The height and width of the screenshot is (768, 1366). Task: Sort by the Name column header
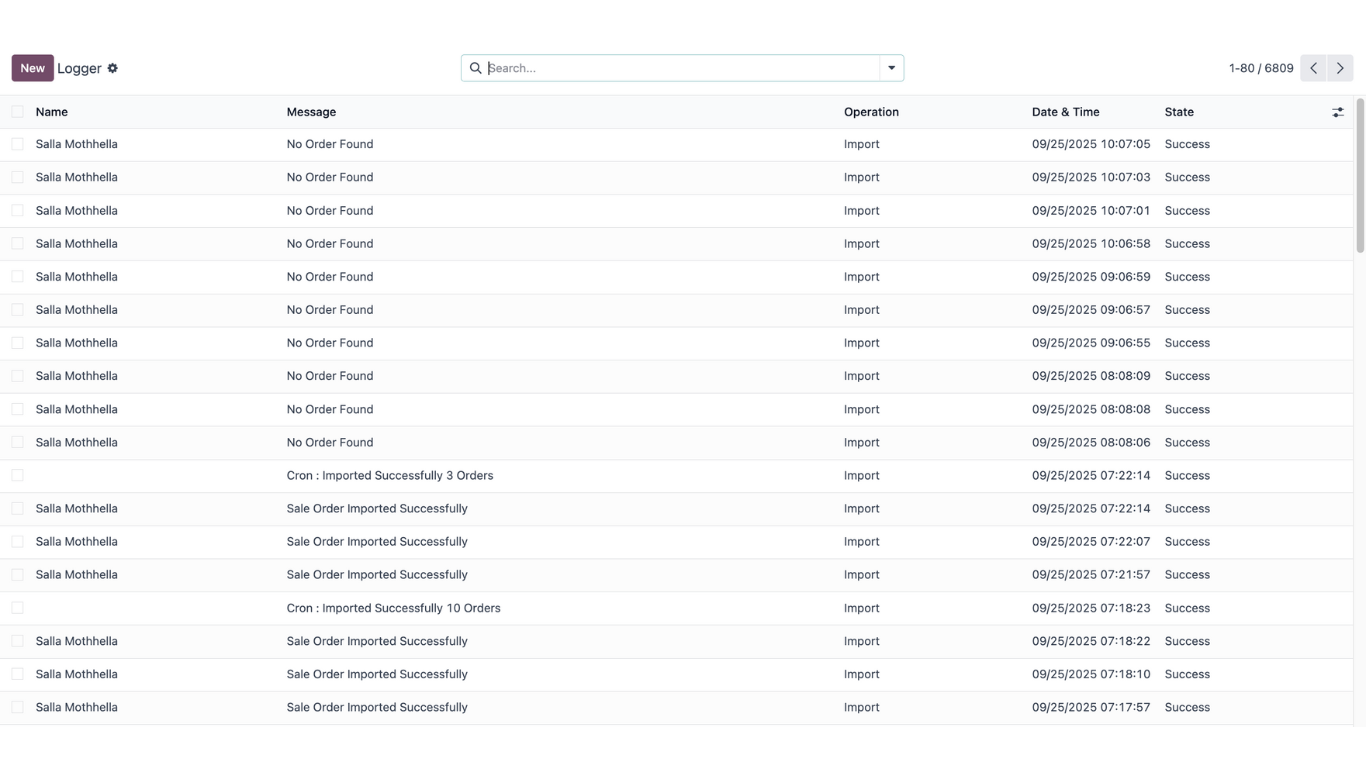[52, 112]
